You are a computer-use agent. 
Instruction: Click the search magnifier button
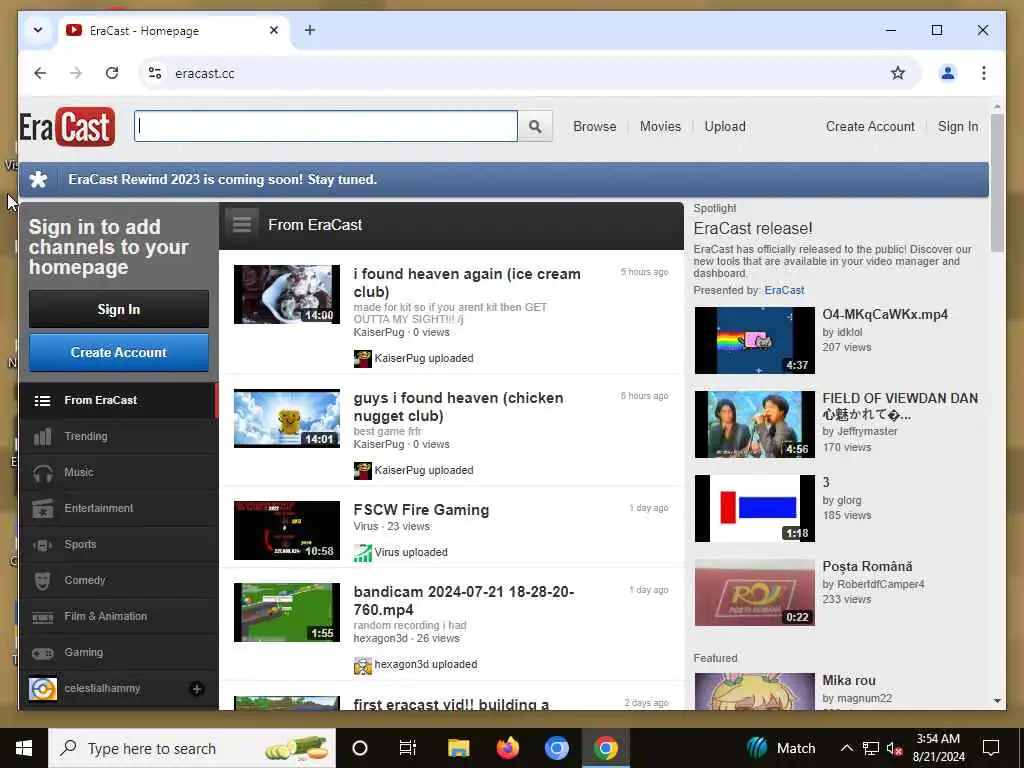click(535, 127)
